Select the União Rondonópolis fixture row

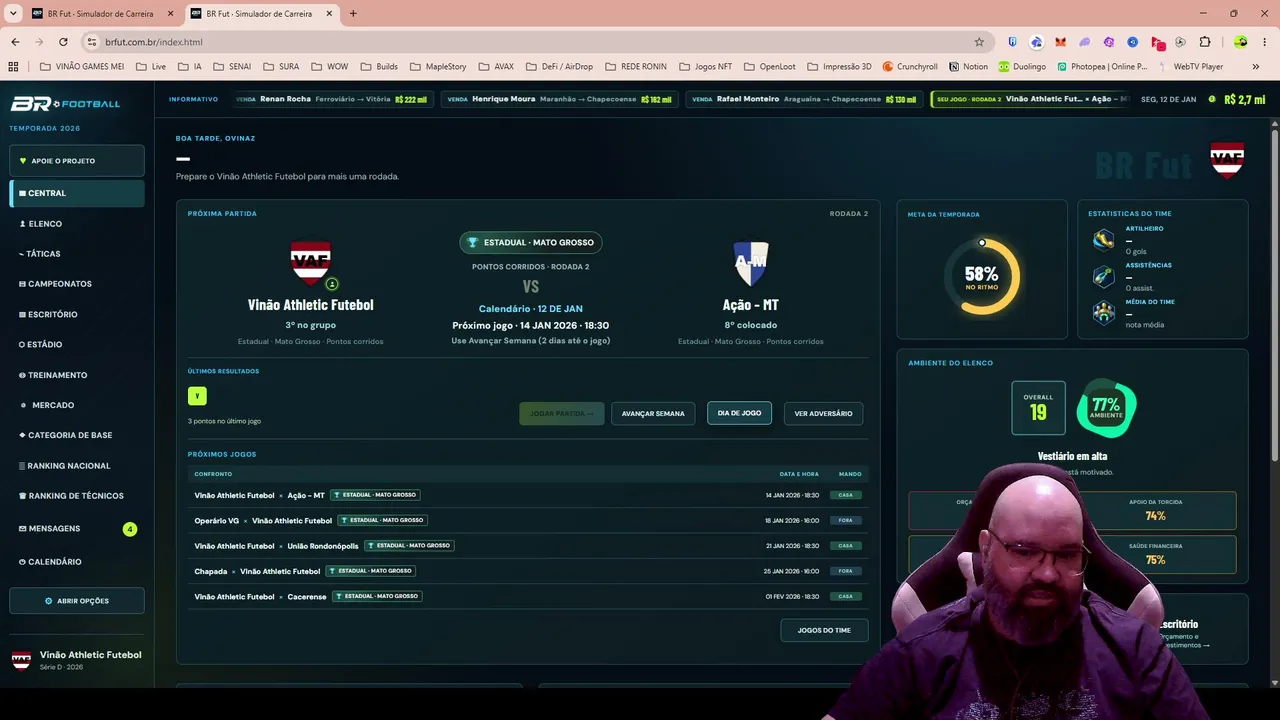527,546
